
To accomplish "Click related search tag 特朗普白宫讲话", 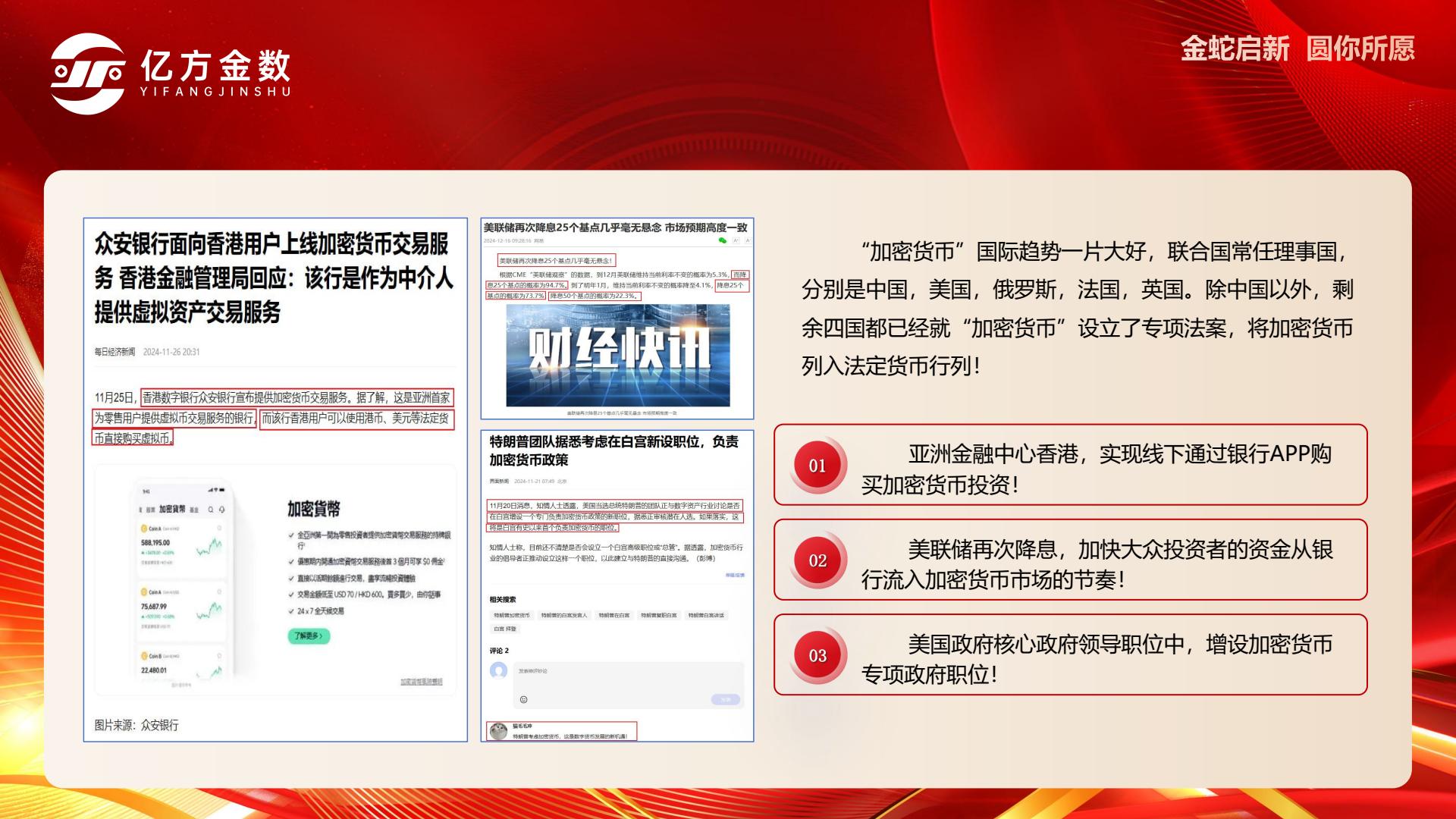I will (x=706, y=615).
